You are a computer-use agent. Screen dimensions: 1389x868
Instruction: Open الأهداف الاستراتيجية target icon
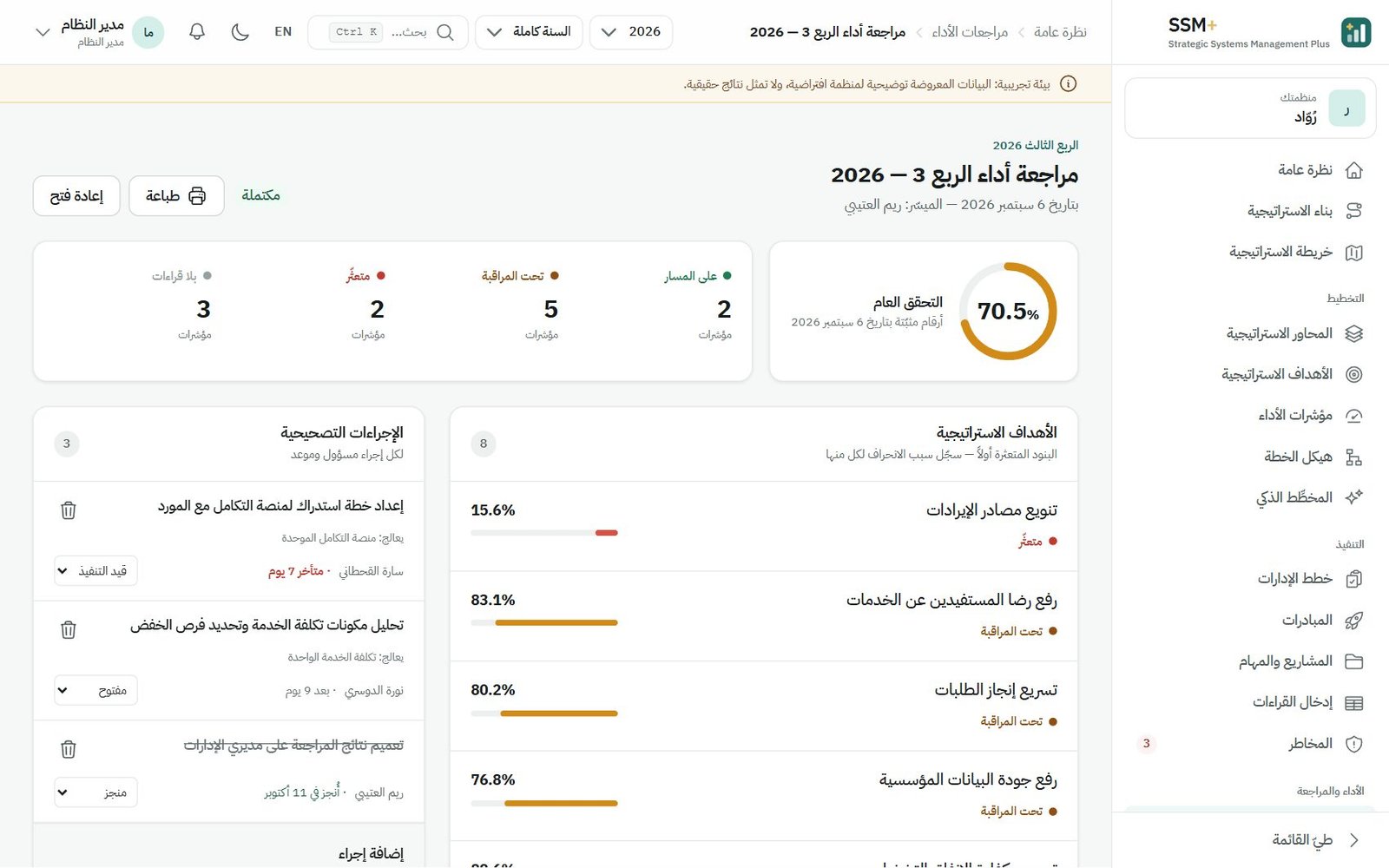click(x=1353, y=374)
